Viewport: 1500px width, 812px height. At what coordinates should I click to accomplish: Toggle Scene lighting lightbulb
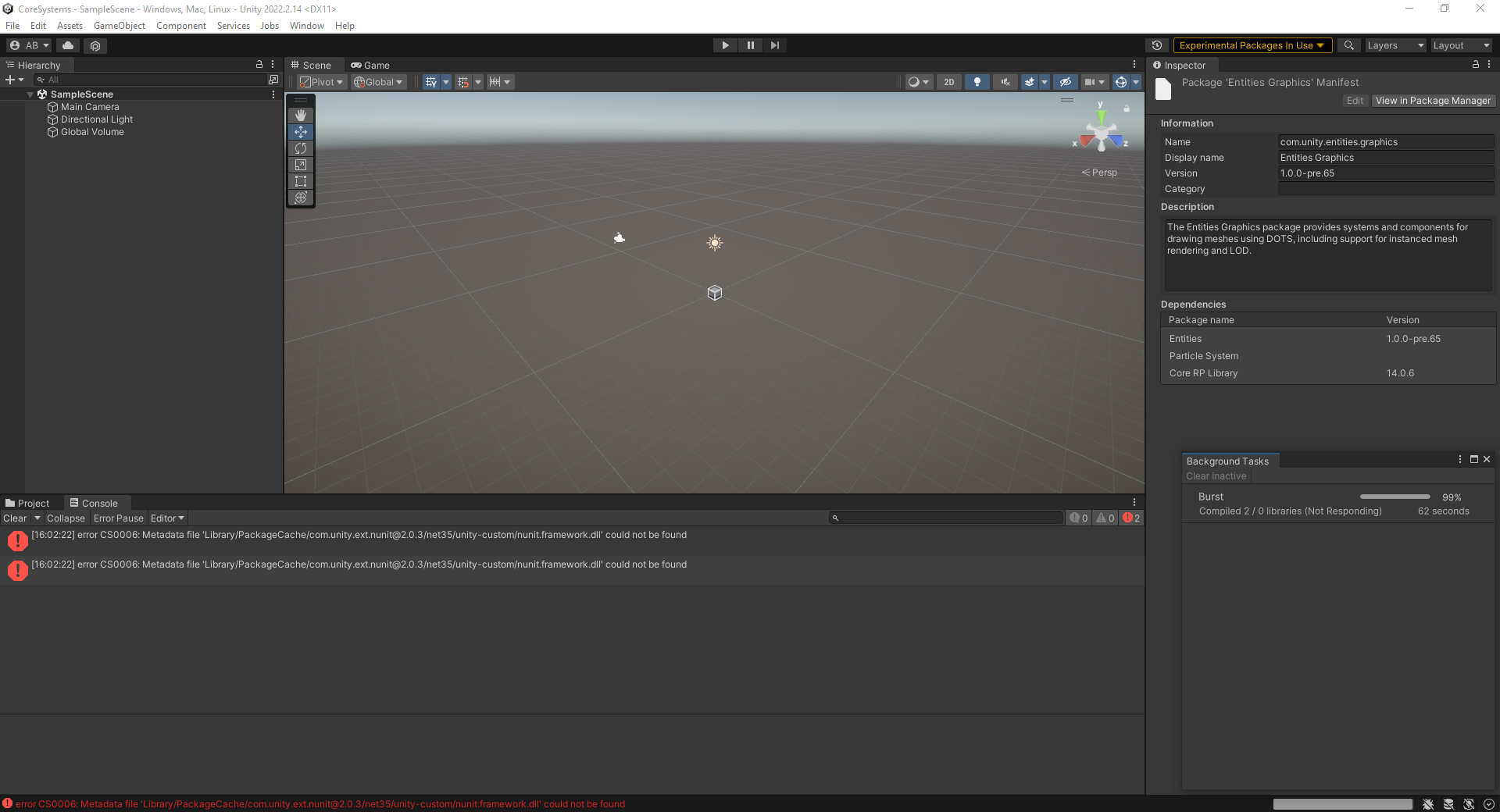(977, 82)
